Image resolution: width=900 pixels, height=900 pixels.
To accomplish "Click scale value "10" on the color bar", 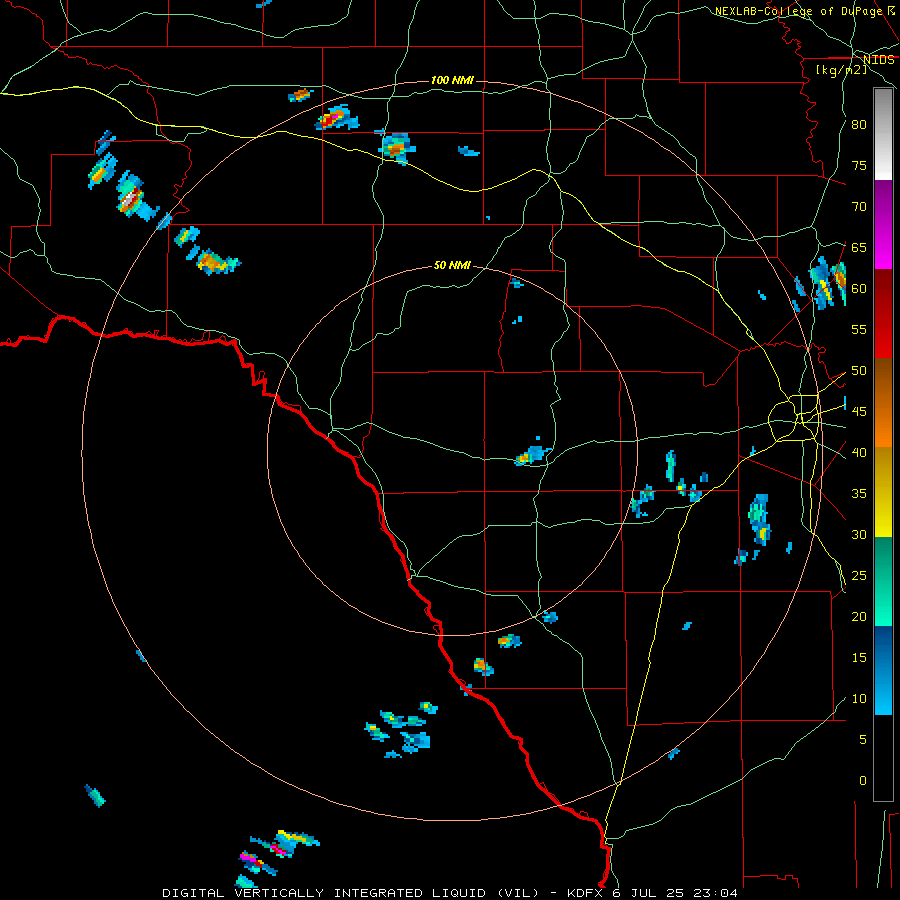I will pos(859,699).
